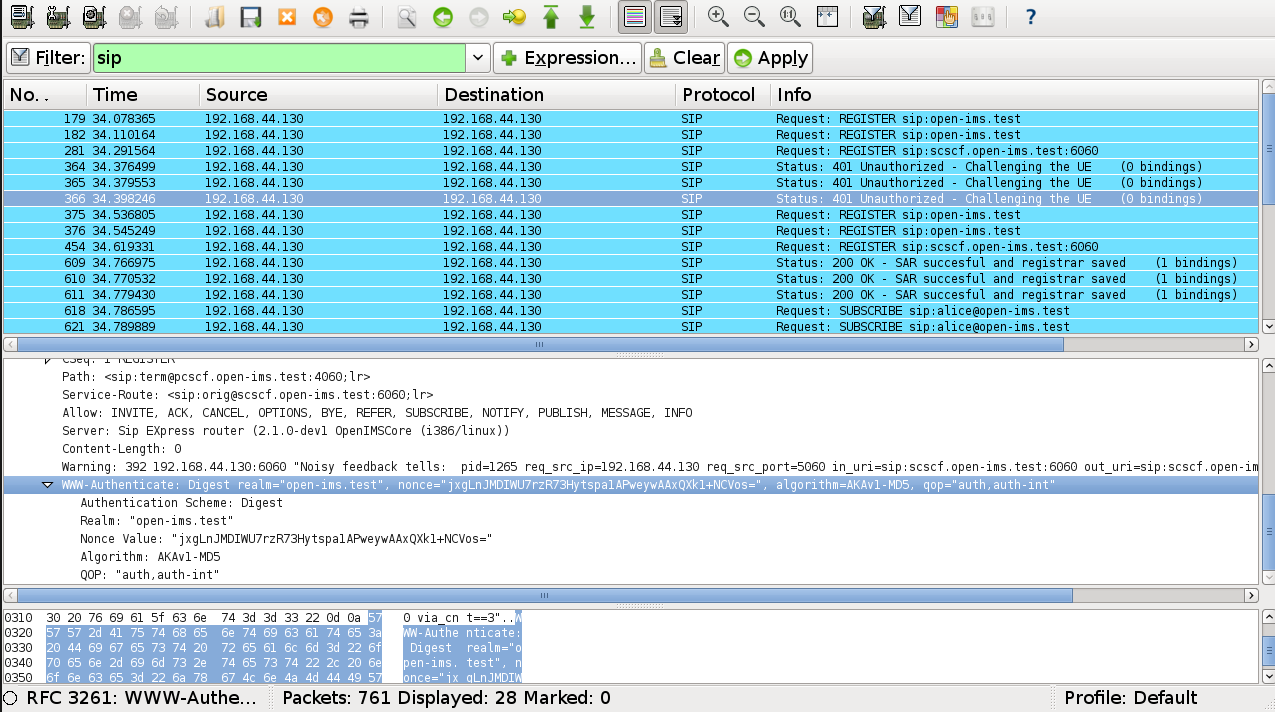Image resolution: width=1275 pixels, height=712 pixels.
Task: Reload the current capture file
Action: pos(323,16)
